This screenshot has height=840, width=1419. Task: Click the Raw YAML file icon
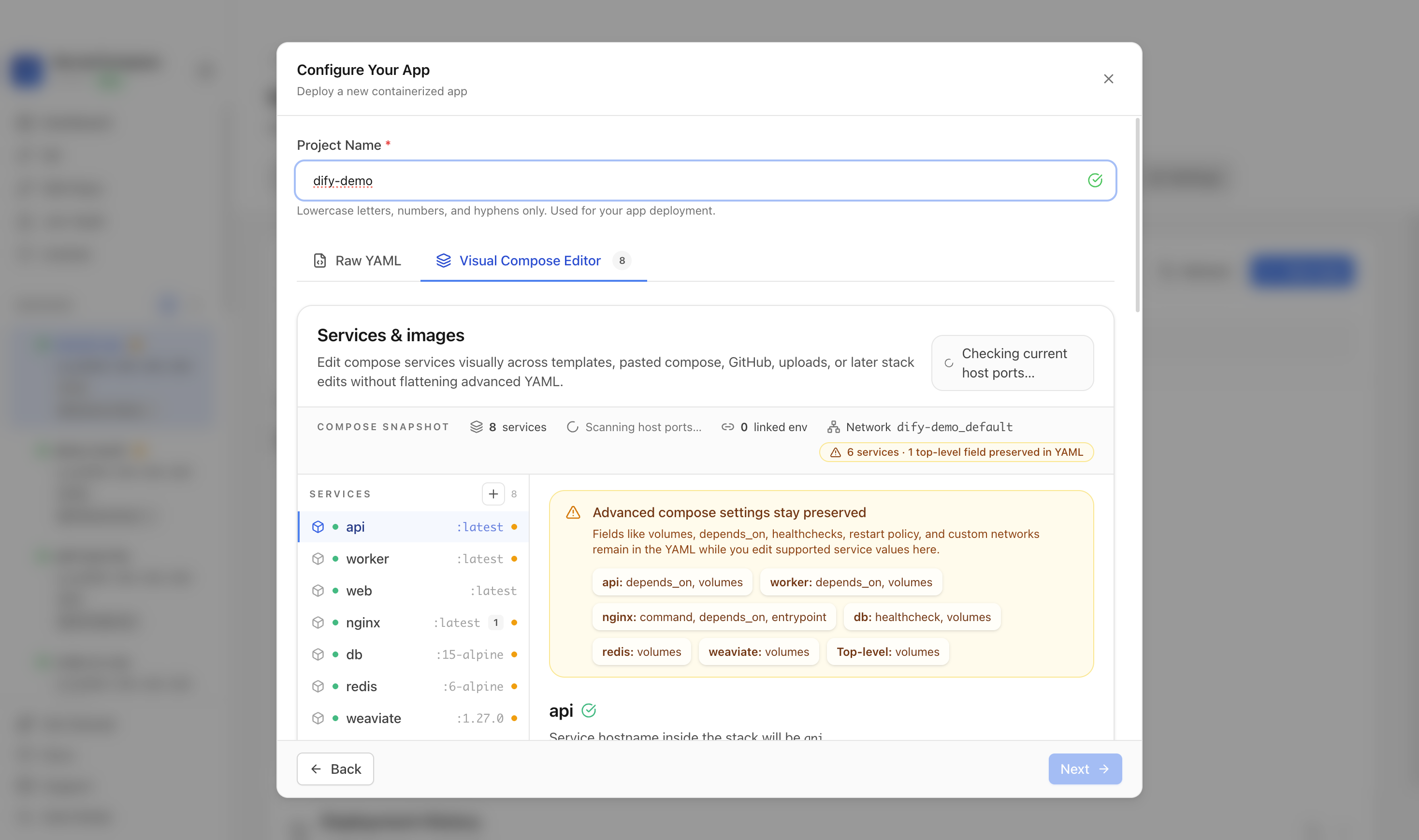click(320, 261)
